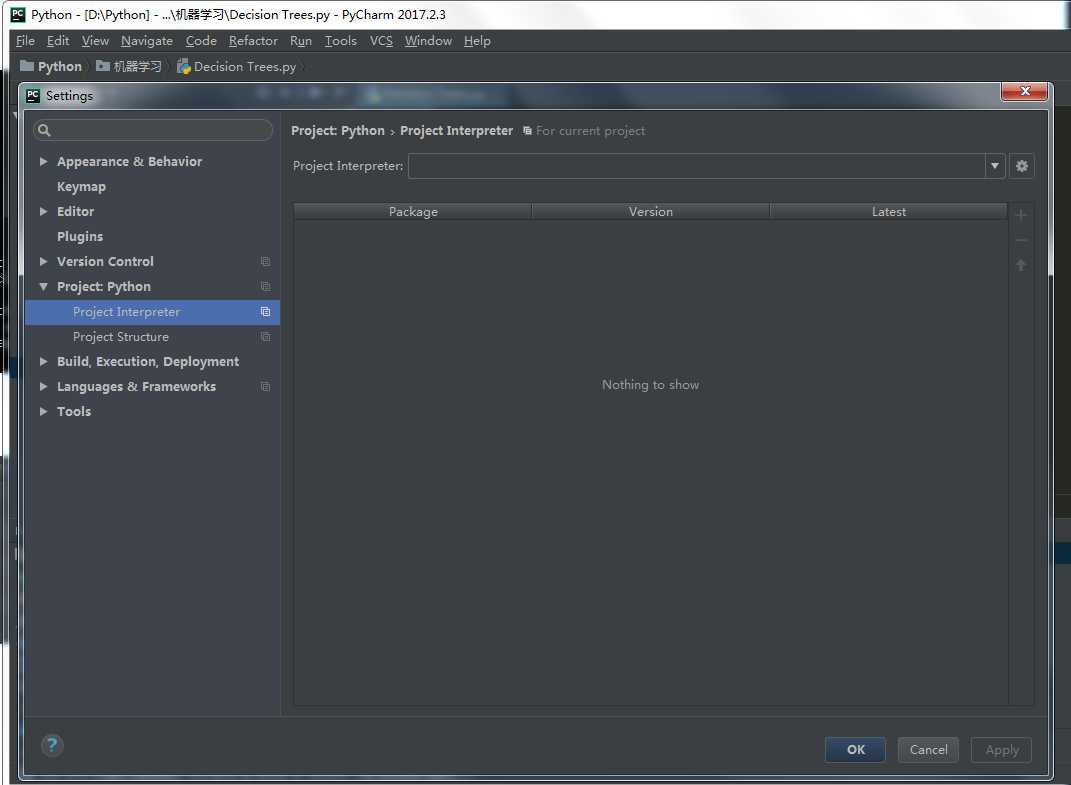This screenshot has height=785, width=1071.
Task: Click the copy icon beside Project Interpreter row
Action: tap(266, 312)
